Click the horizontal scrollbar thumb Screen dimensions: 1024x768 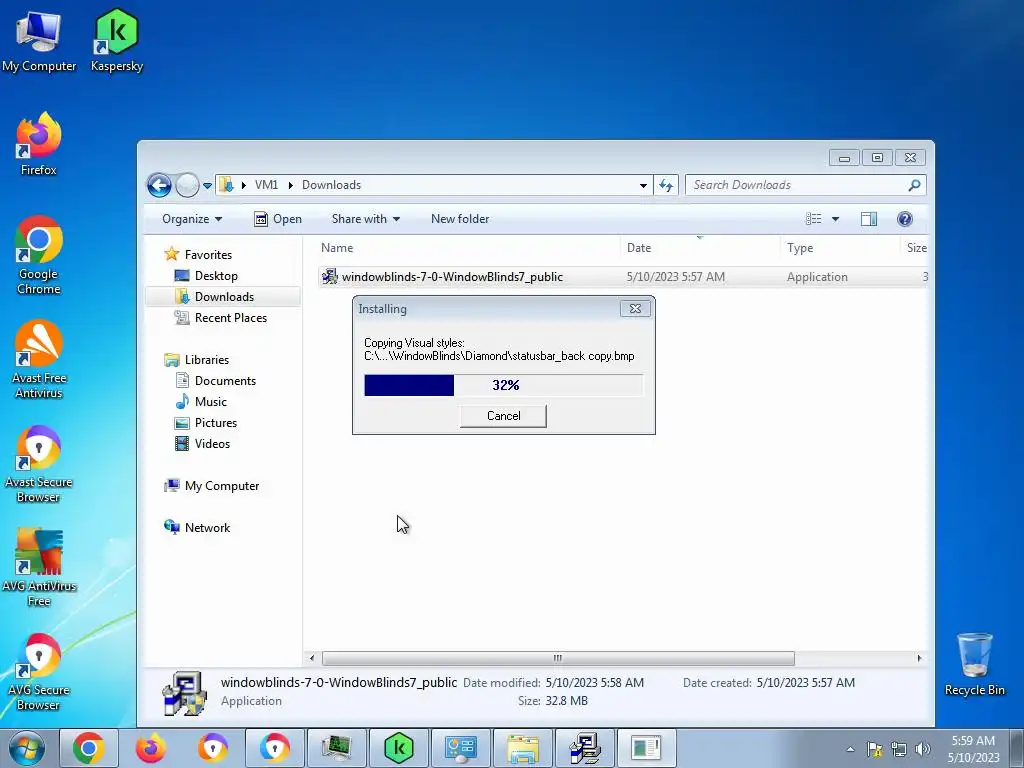point(558,658)
